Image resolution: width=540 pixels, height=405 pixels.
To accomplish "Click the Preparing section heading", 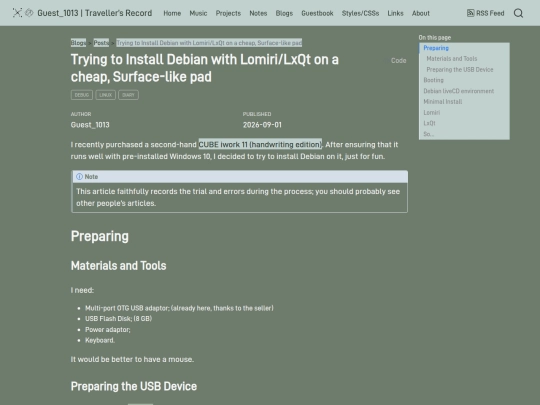I will click(100, 236).
